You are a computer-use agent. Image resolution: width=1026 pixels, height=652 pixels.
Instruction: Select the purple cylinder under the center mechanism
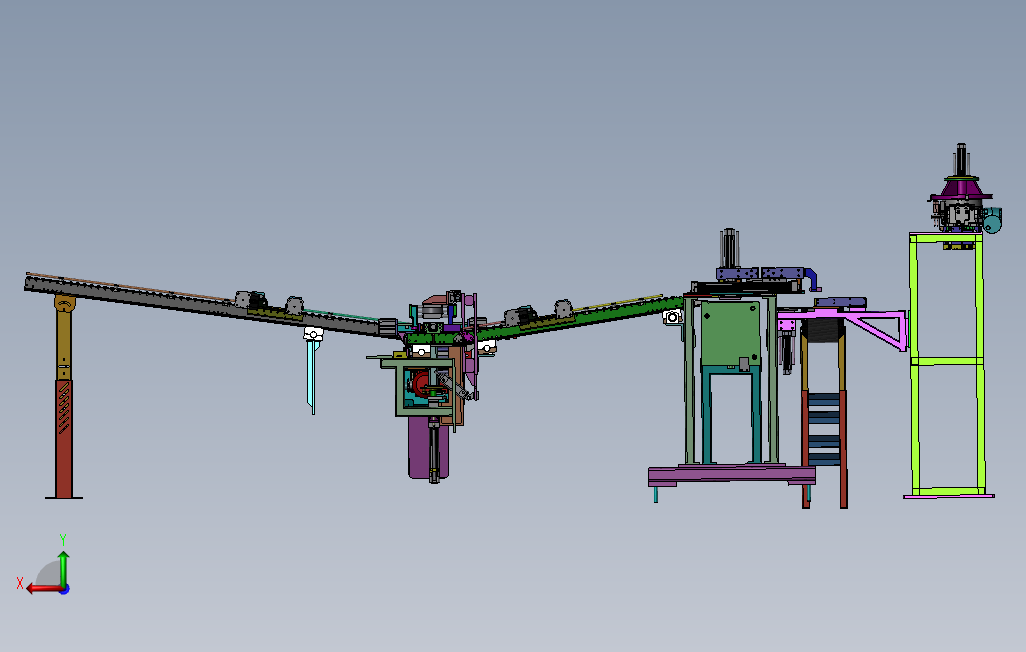[x=420, y=448]
